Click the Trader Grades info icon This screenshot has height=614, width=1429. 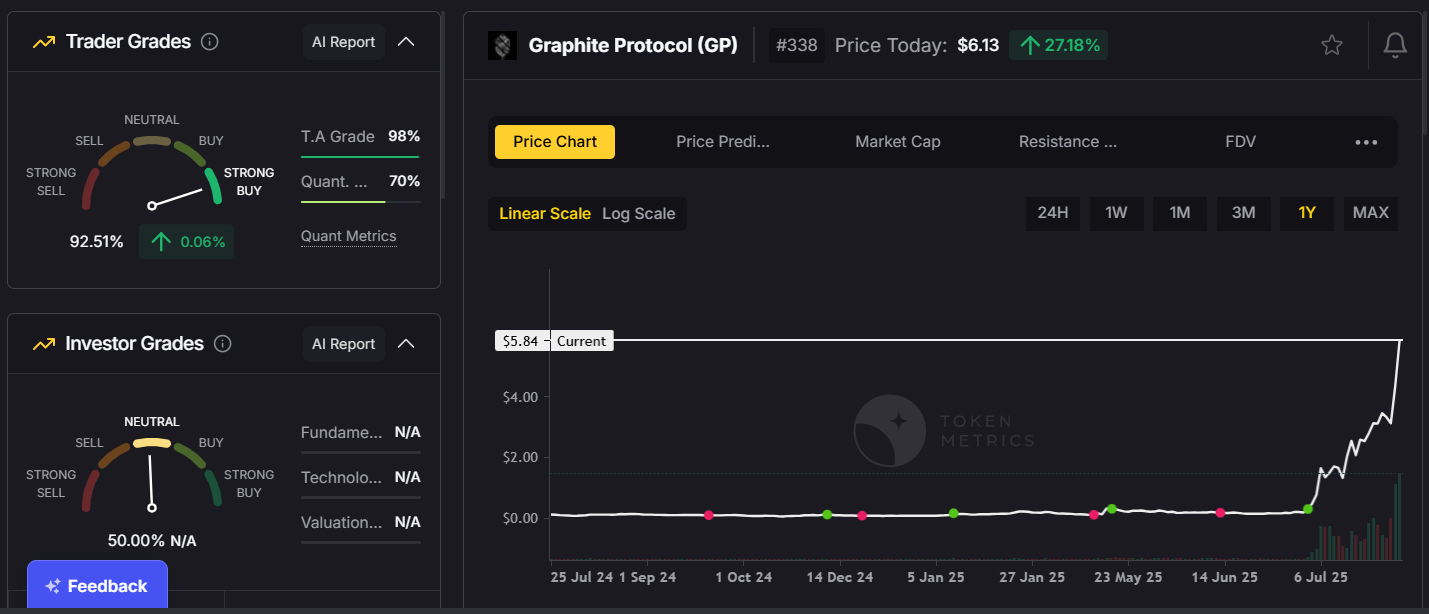coord(209,42)
